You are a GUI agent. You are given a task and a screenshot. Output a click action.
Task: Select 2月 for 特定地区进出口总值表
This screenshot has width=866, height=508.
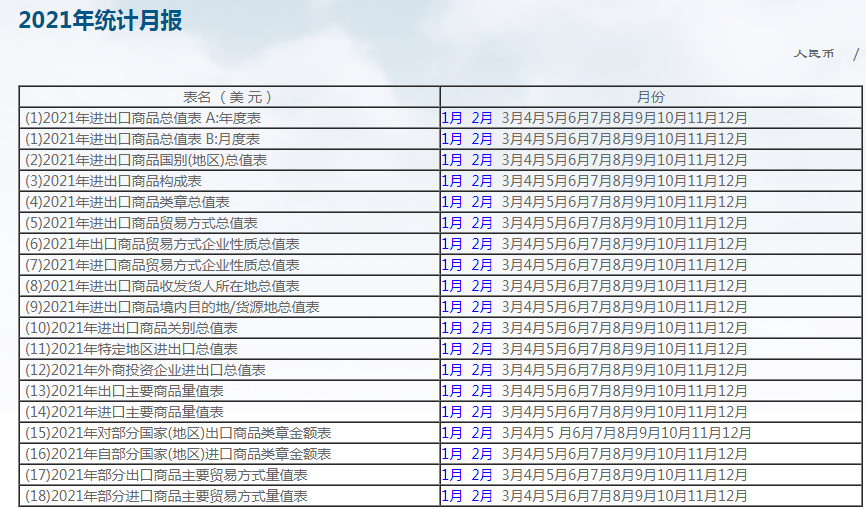click(x=482, y=349)
